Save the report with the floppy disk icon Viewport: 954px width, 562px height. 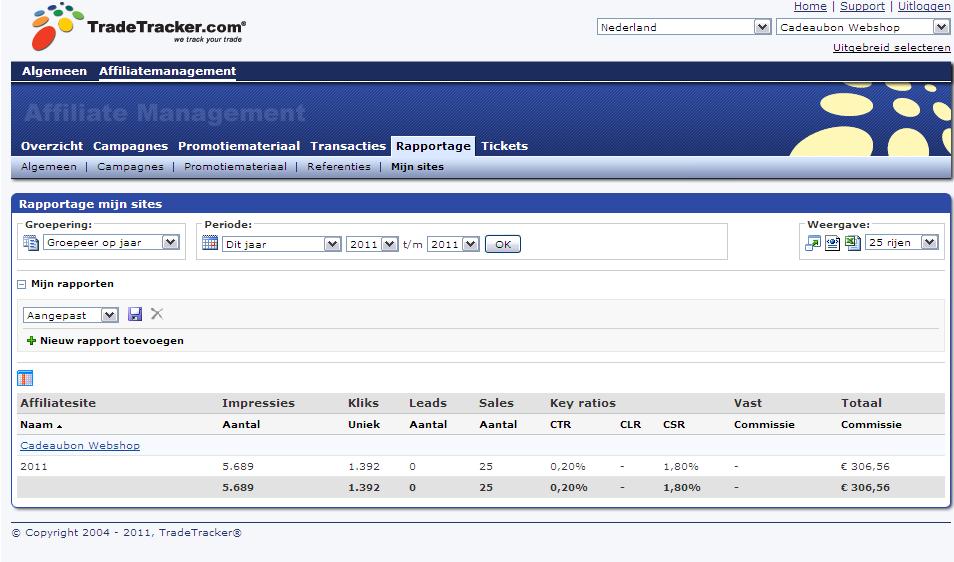pos(134,314)
